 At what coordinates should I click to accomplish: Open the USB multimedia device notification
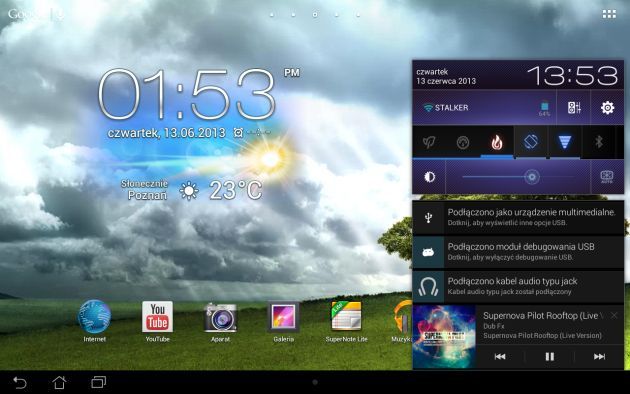point(518,217)
